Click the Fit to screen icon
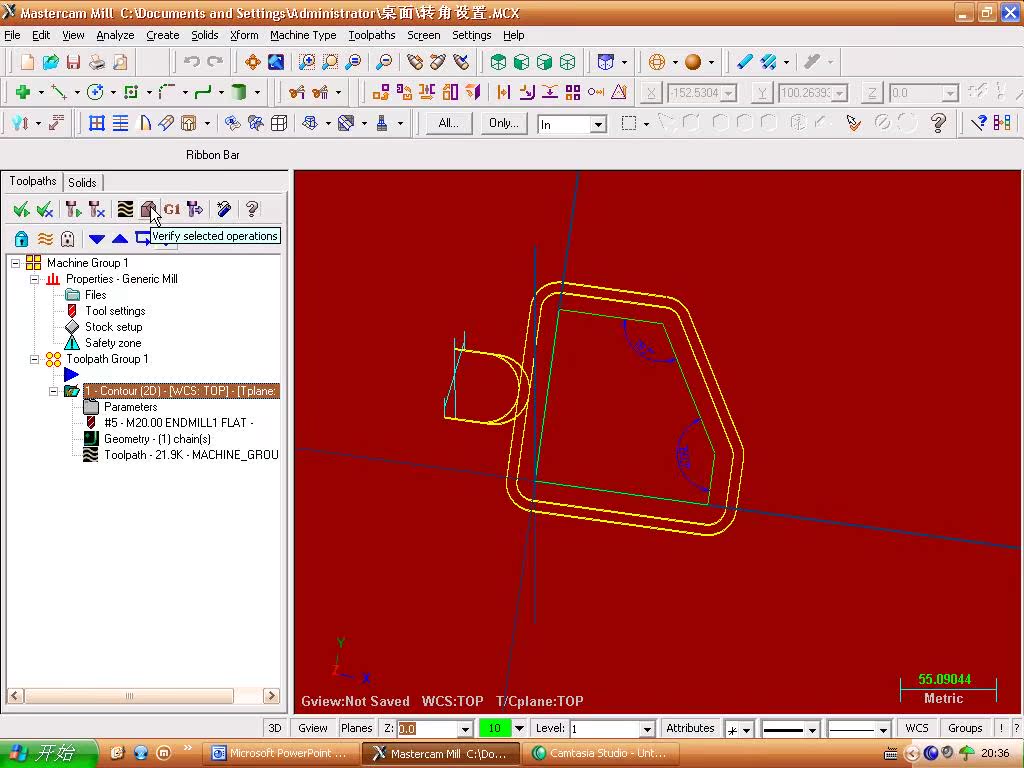Viewport: 1024px width, 768px height. click(252, 62)
